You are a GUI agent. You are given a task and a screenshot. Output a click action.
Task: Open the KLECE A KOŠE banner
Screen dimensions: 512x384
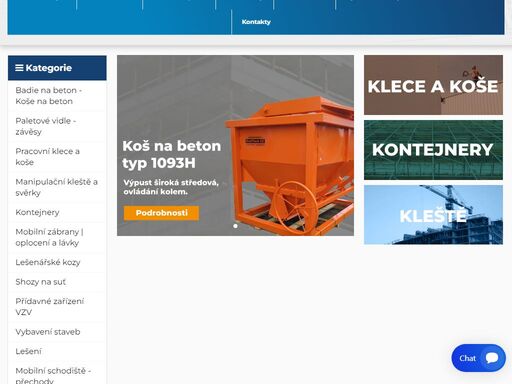click(433, 85)
